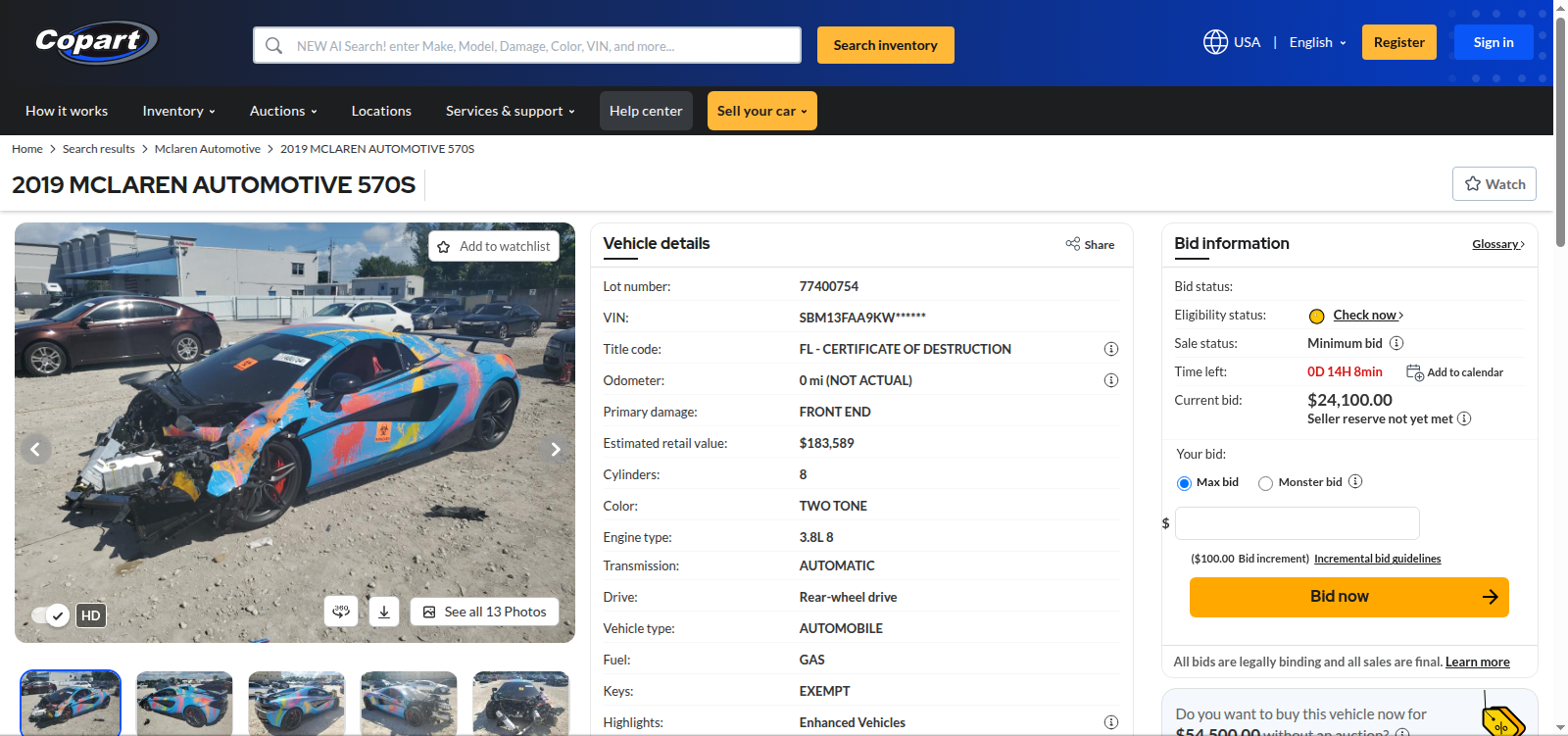Open Monster bid info icon
This screenshot has height=736, width=1568.
pos(1355,481)
